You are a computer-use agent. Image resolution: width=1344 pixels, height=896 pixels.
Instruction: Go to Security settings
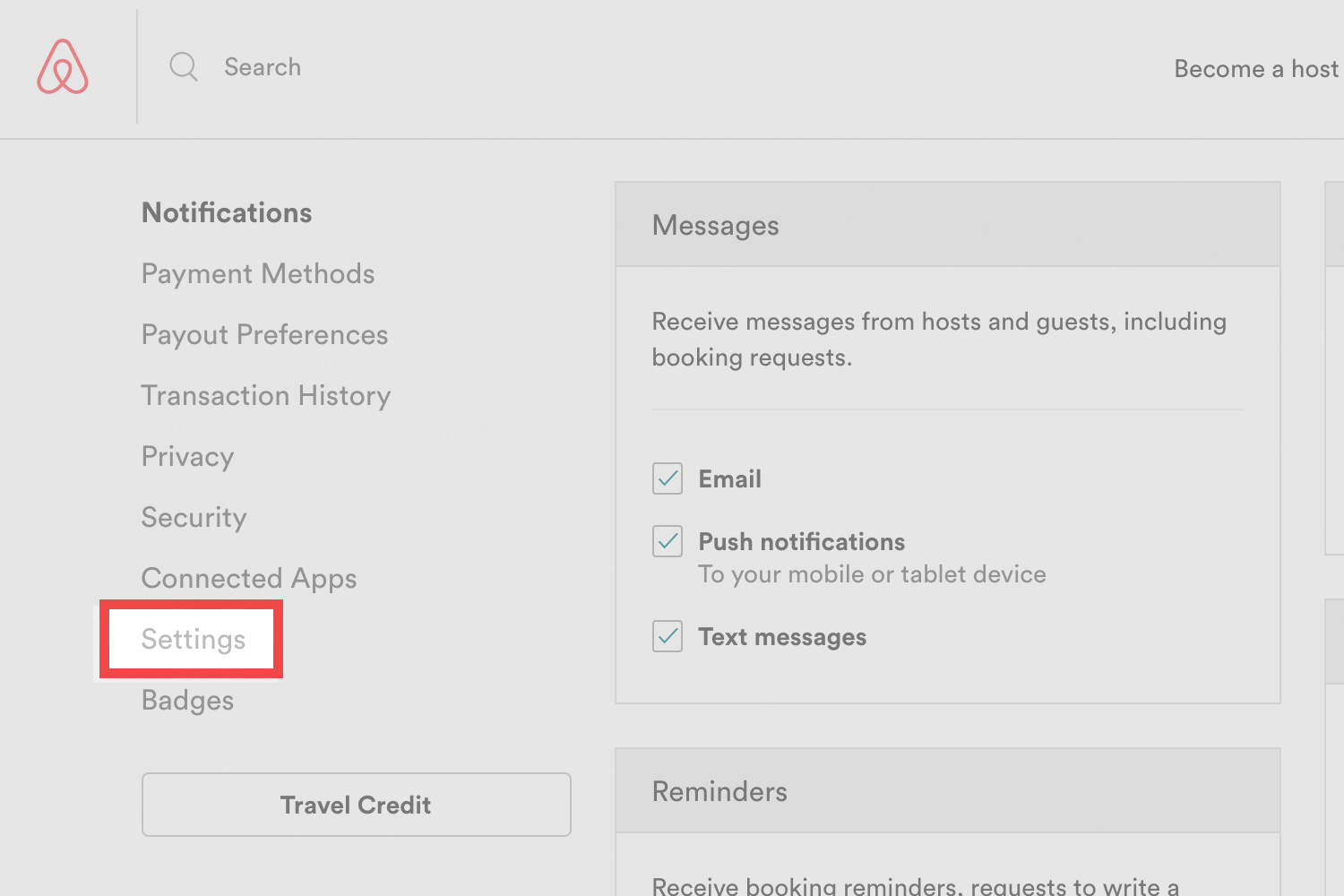(x=194, y=517)
